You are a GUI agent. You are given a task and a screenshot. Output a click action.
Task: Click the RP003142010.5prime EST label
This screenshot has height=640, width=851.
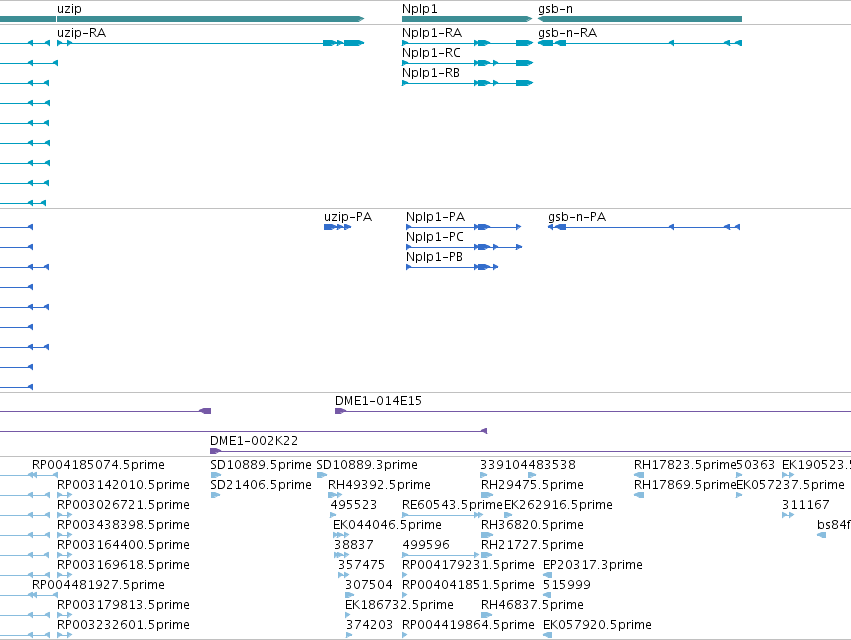tap(123, 485)
